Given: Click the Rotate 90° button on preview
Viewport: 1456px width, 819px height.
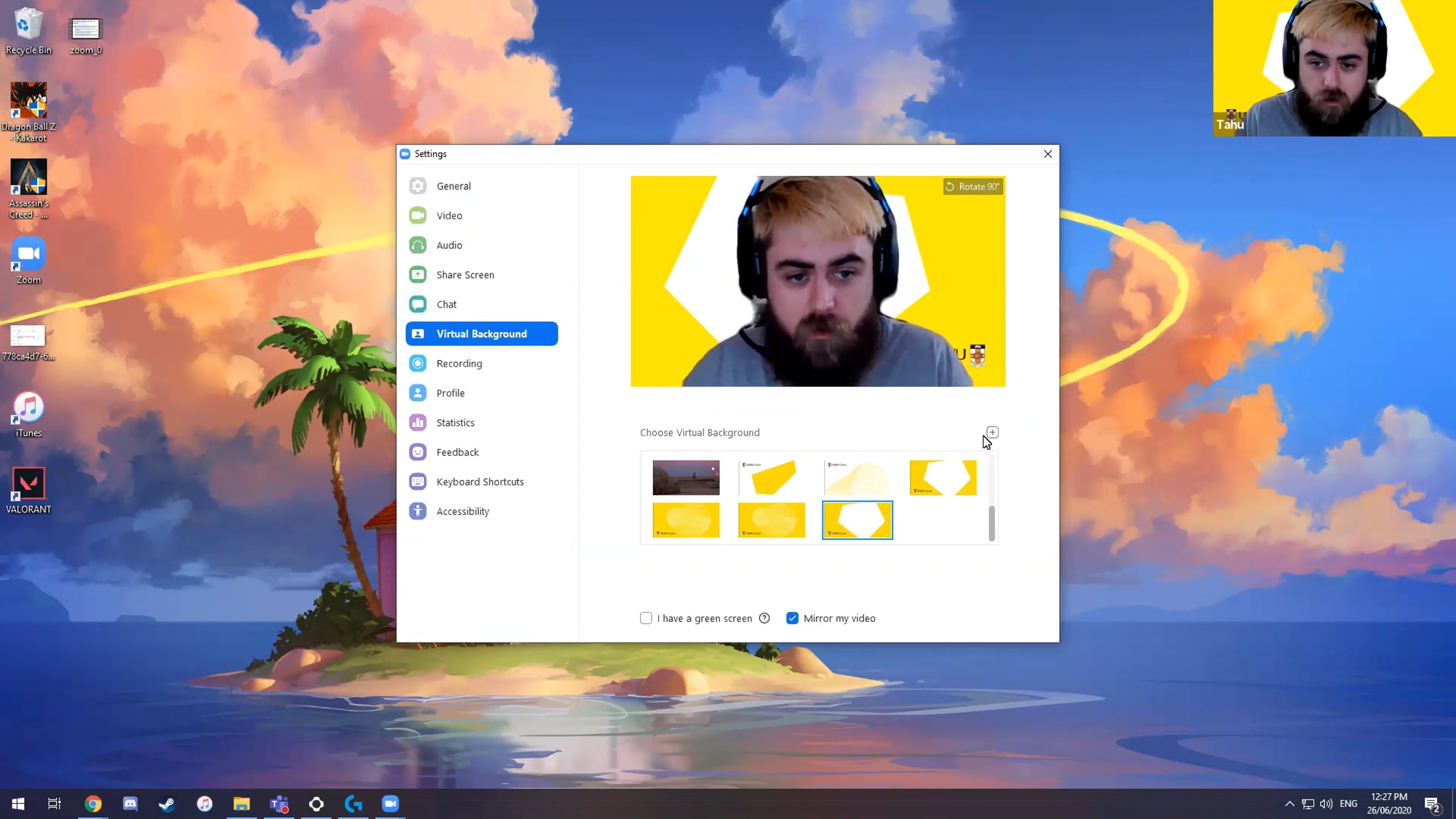Looking at the screenshot, I should click(x=972, y=186).
